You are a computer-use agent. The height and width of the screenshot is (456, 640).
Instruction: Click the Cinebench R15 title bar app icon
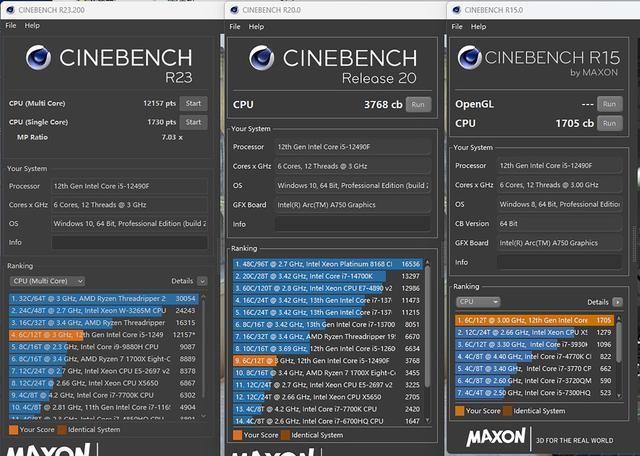[x=456, y=10]
